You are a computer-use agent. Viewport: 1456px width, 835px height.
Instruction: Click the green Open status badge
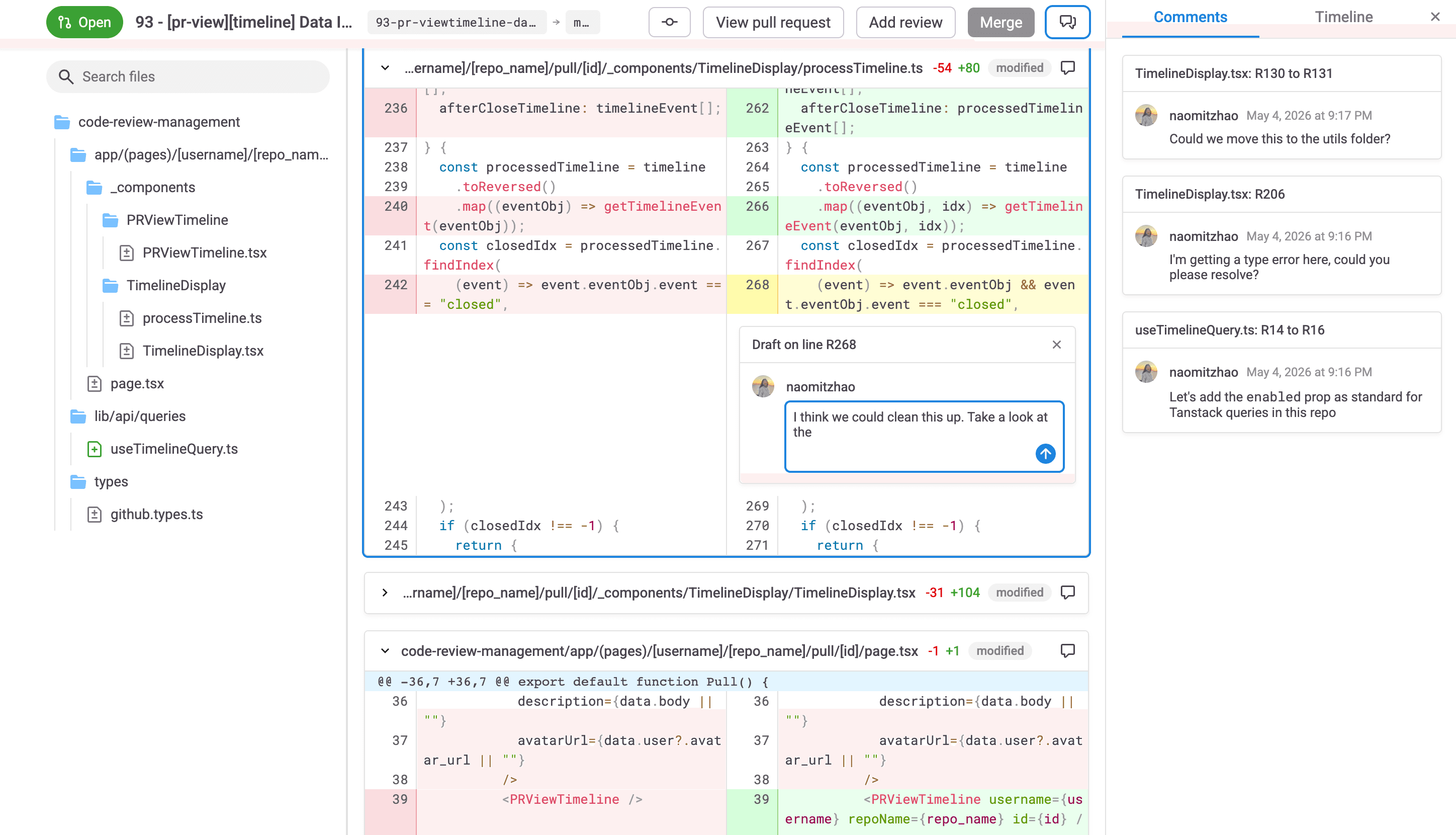84,22
